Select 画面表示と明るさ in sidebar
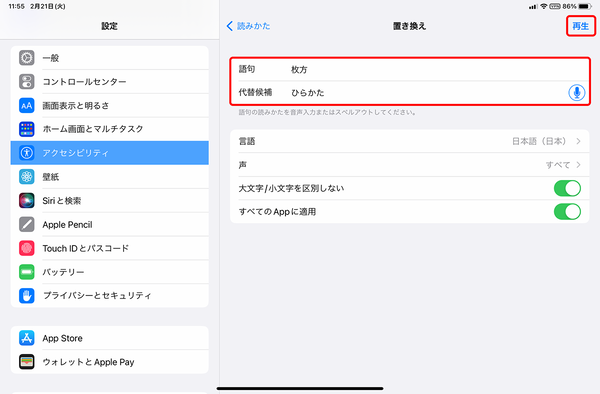The image size is (600, 394). point(109,105)
